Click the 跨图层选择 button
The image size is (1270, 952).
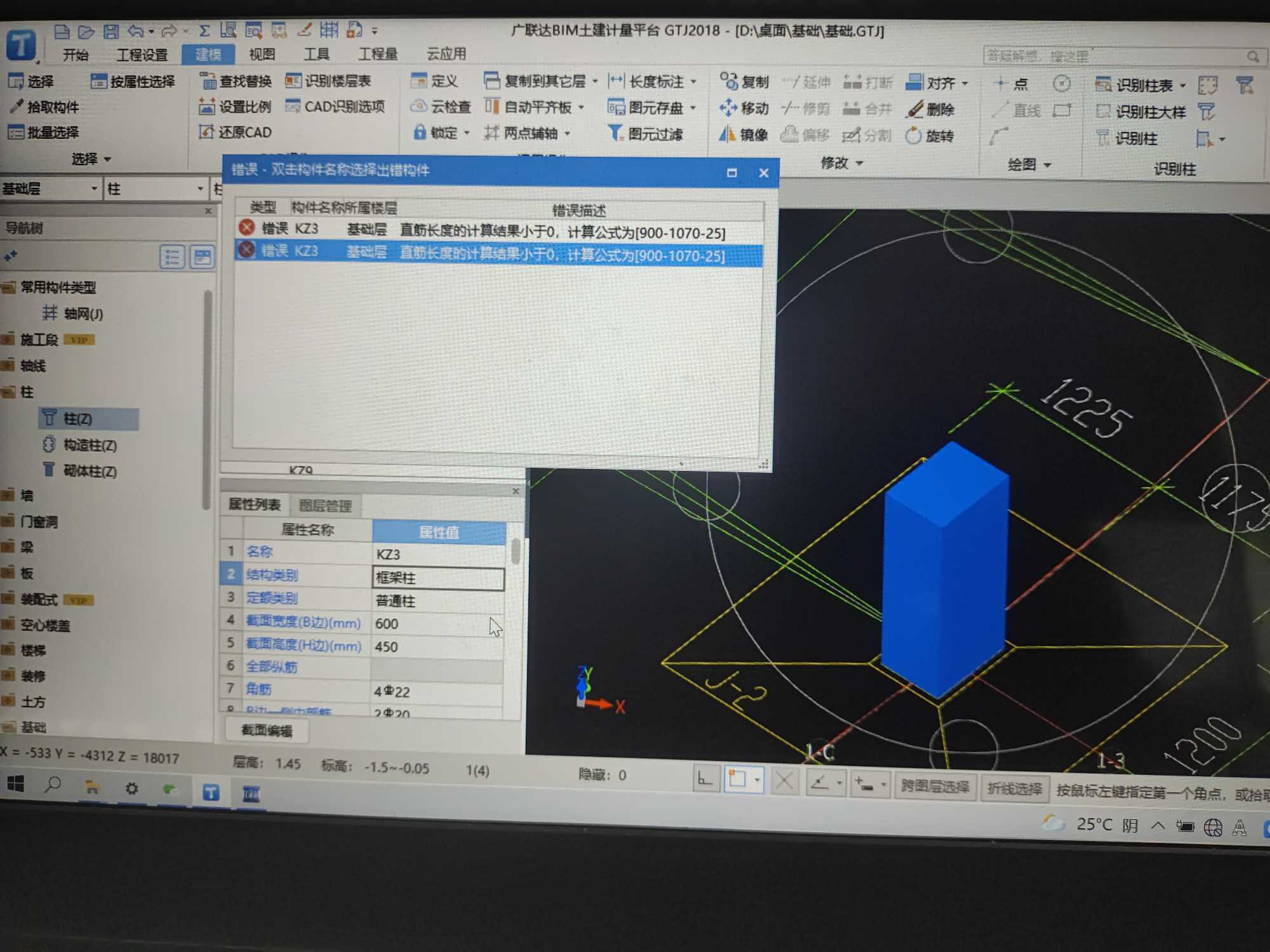(x=935, y=787)
